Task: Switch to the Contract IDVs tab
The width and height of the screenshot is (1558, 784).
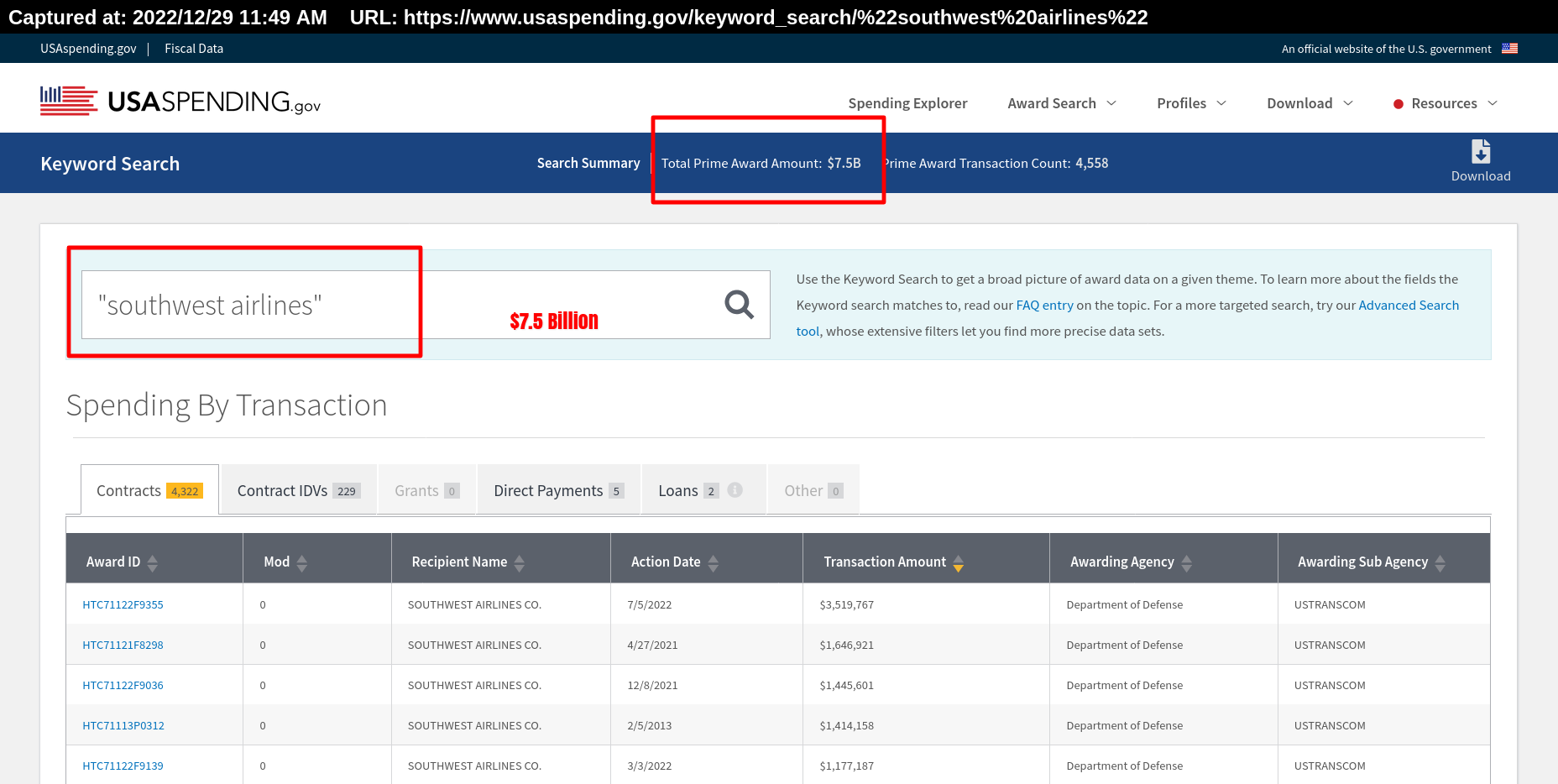Action: 299,490
